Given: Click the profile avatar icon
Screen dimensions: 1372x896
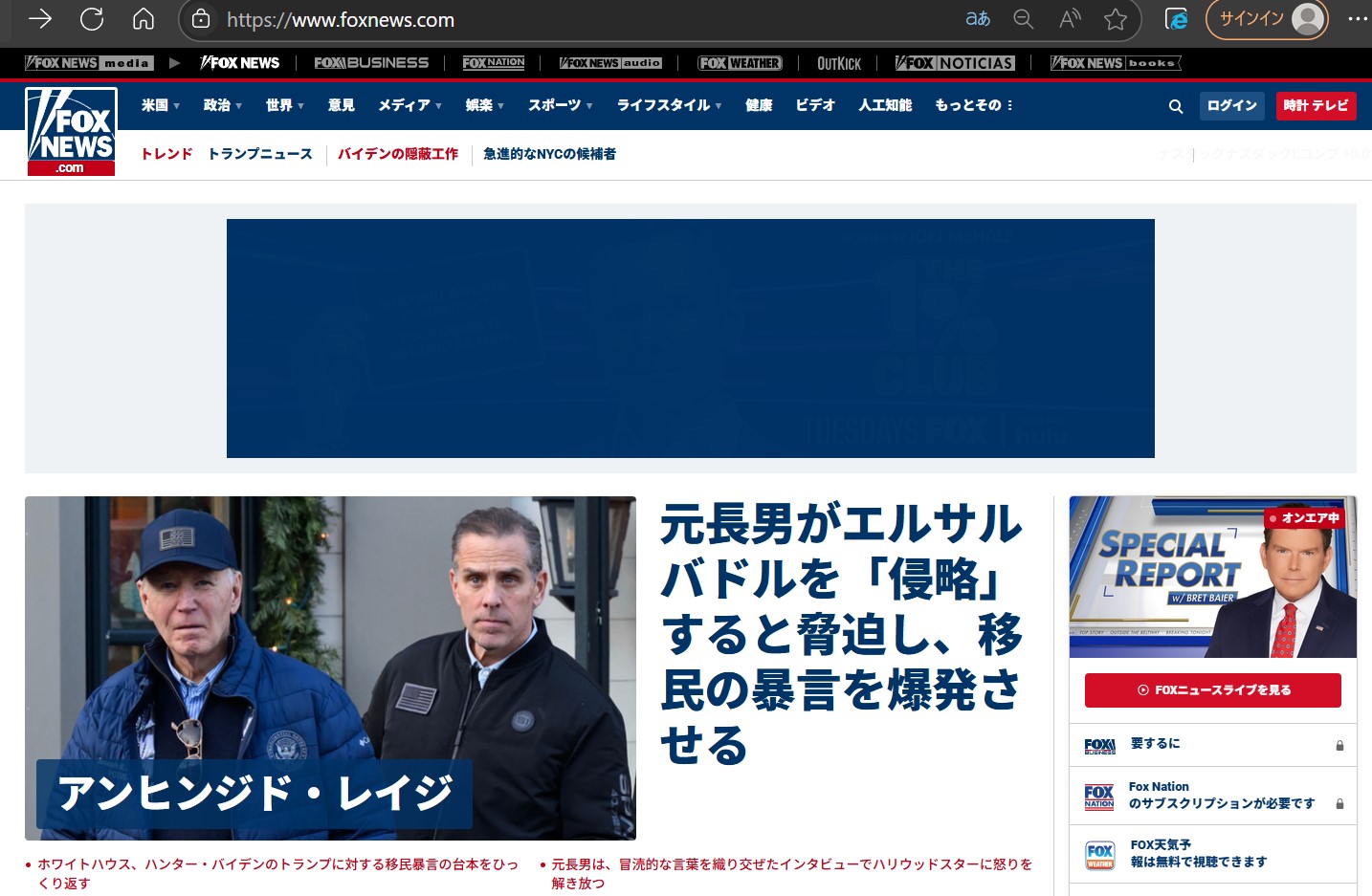Looking at the screenshot, I should point(1308,19).
